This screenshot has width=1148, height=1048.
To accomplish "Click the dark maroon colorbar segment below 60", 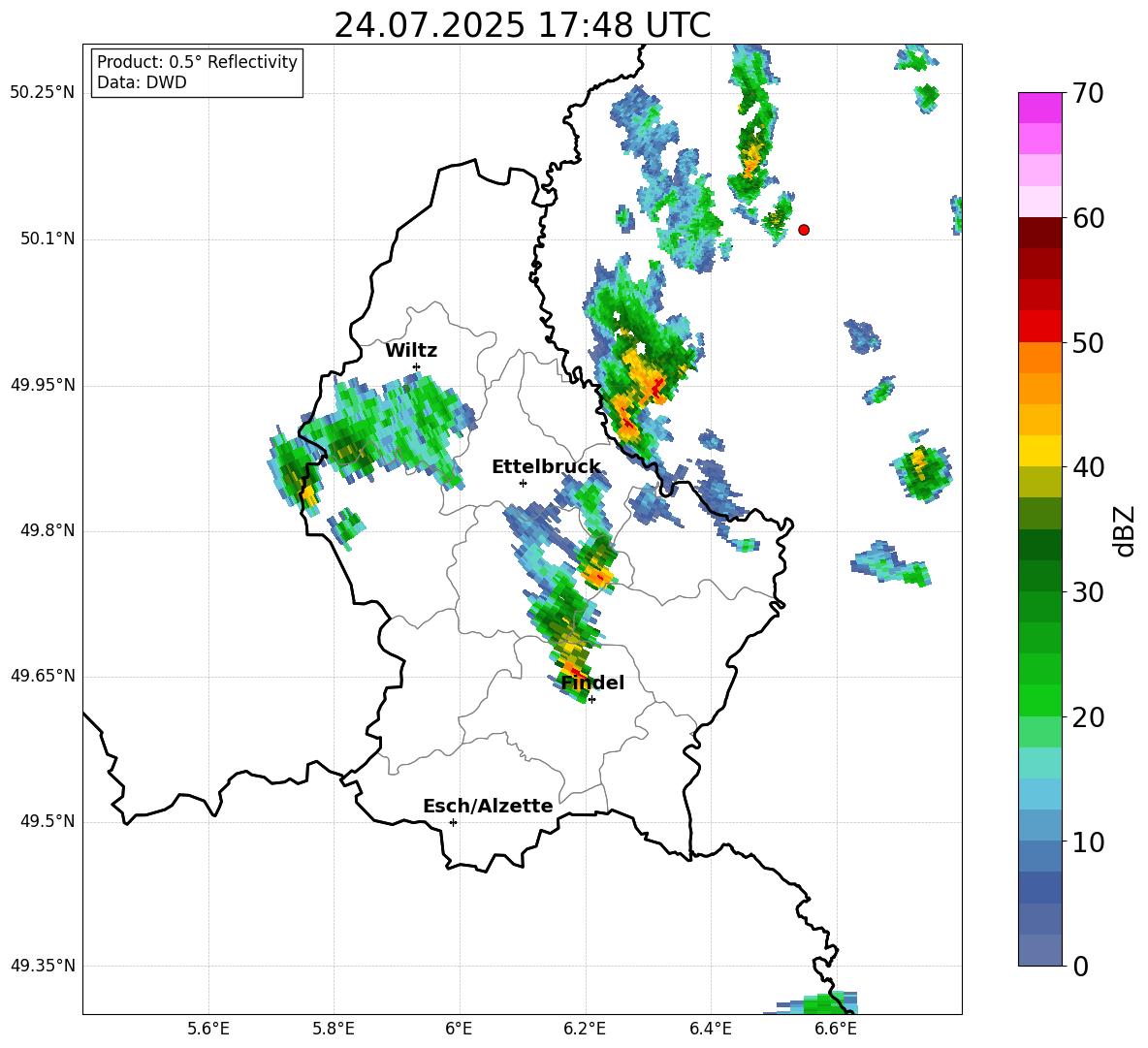I will point(1039,233).
